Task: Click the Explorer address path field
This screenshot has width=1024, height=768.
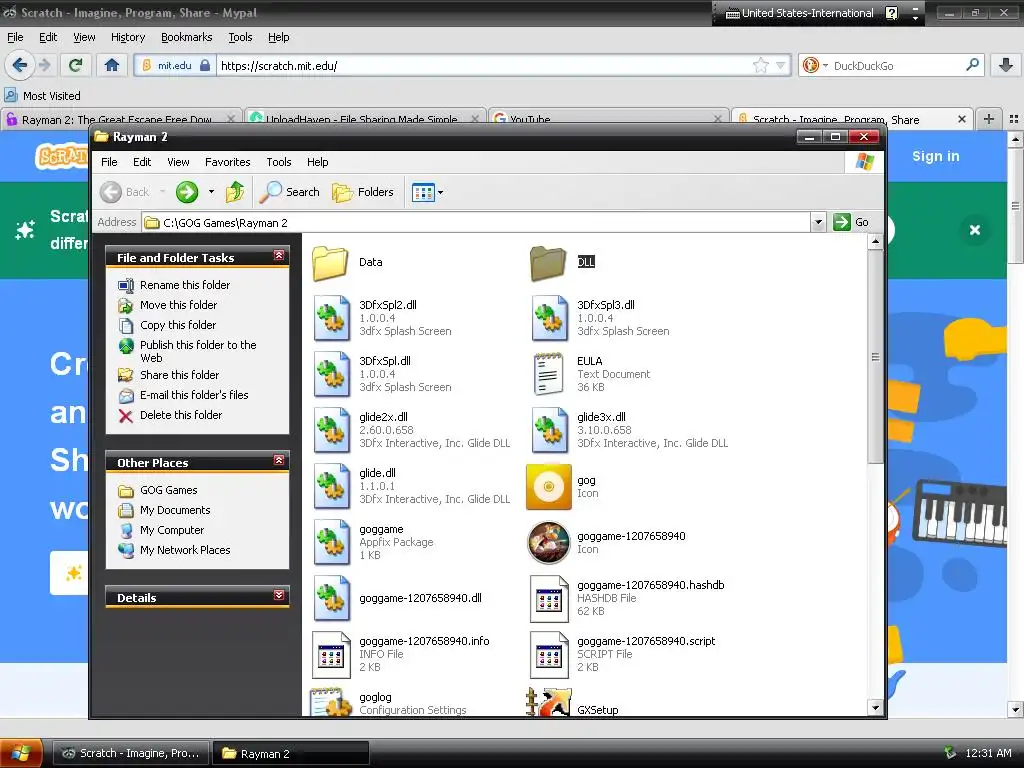Action: [476, 223]
